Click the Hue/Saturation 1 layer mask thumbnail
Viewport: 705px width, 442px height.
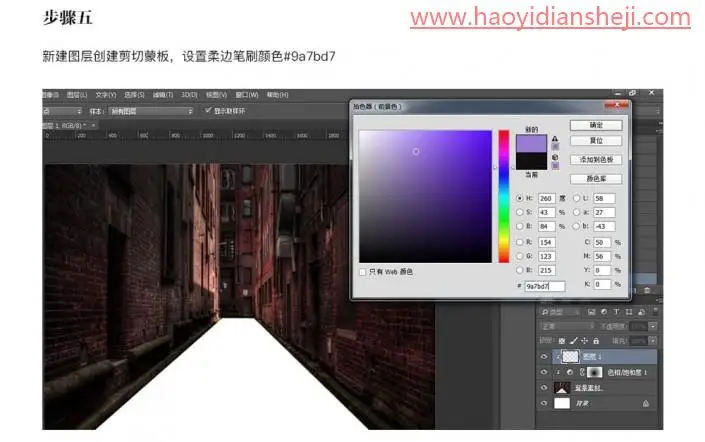(x=594, y=372)
